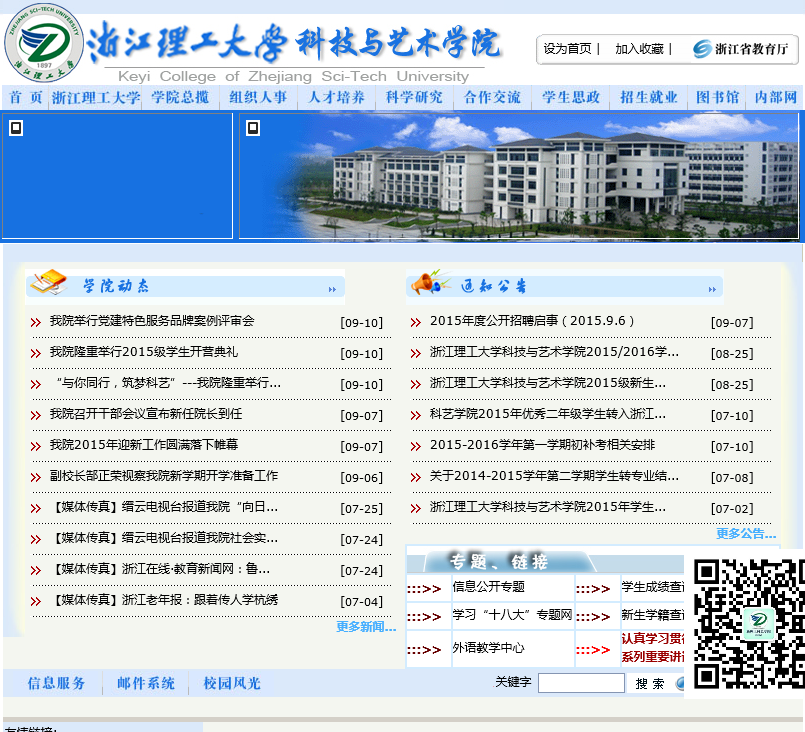Open news starting “与你同行，筑梦科艺”
This screenshot has height=732, width=805.
169,383
